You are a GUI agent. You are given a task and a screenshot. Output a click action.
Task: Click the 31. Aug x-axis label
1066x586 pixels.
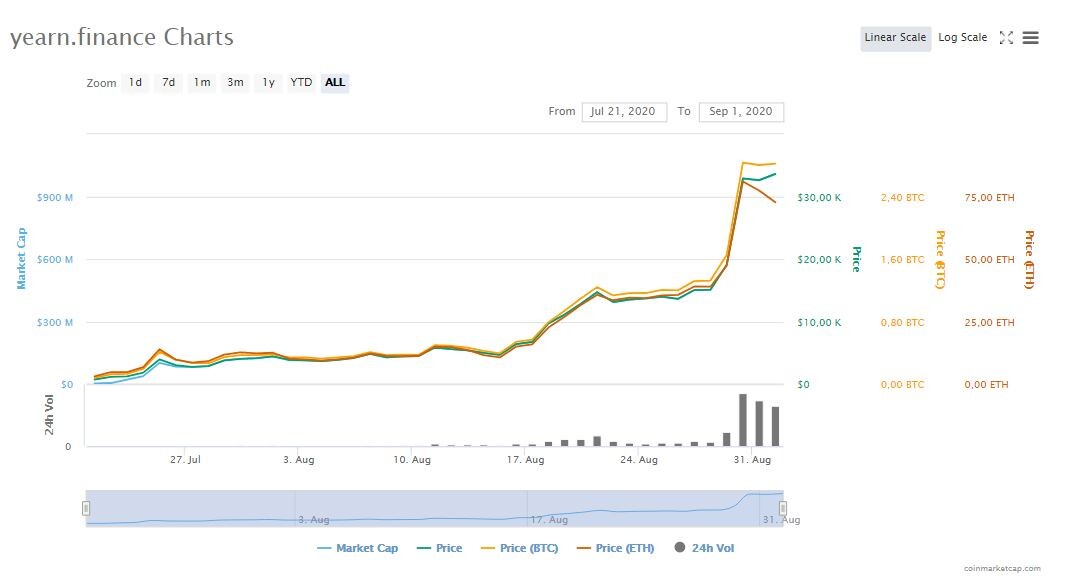pos(752,460)
